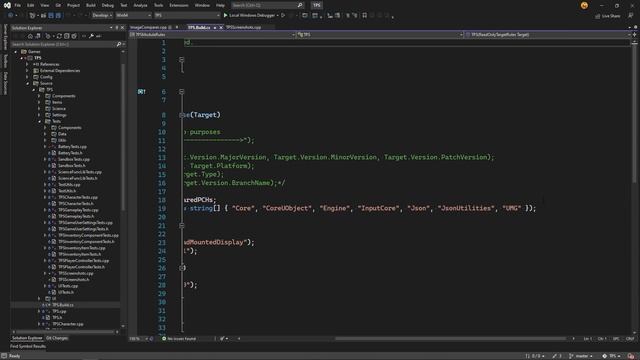640x360 pixels.
Task: Open the Edit menu
Action: [x=31, y=5]
